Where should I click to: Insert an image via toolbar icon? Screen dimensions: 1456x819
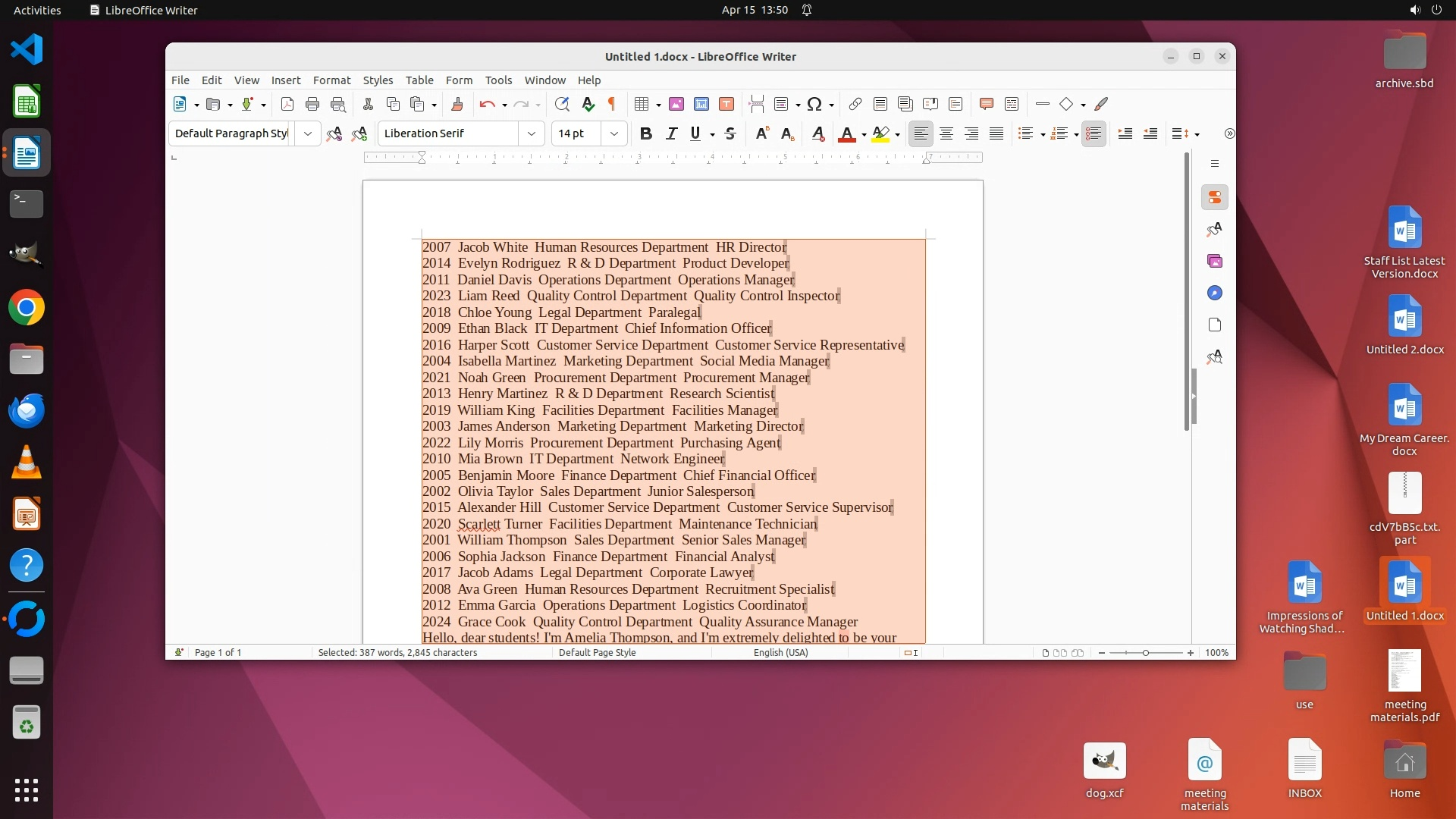click(x=676, y=104)
